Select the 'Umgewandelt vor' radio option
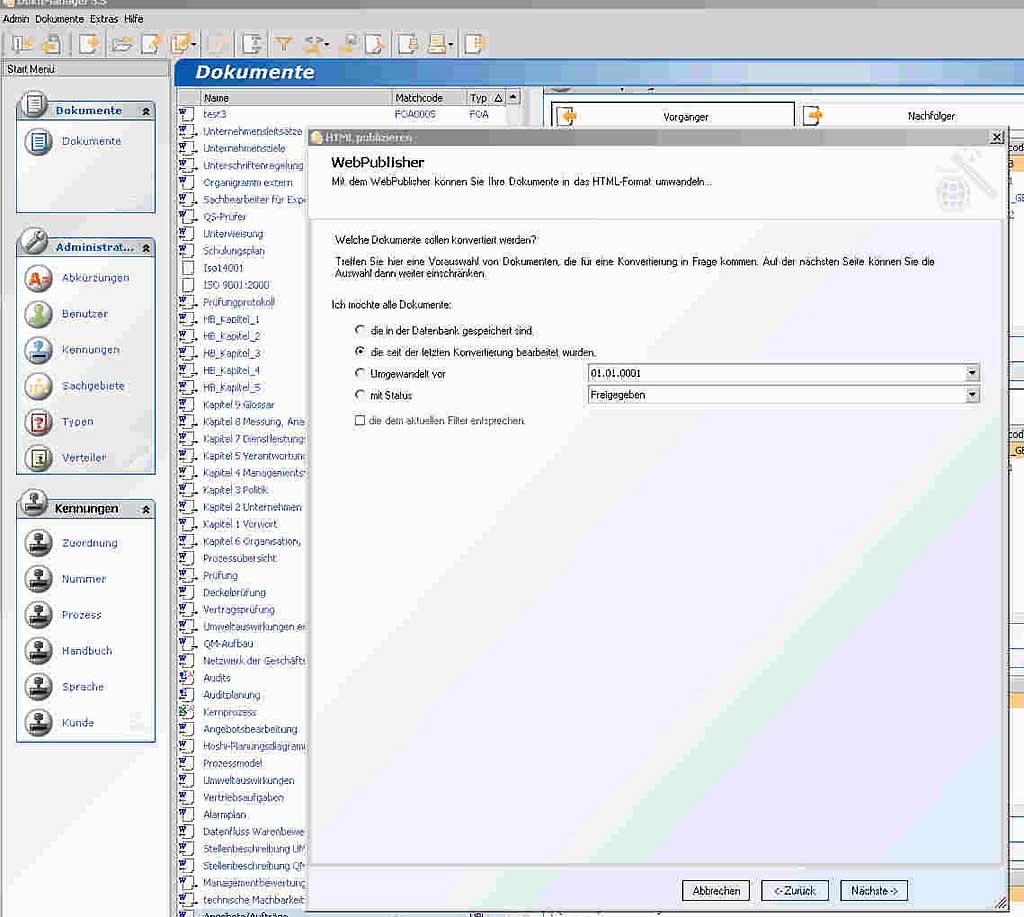This screenshot has width=1024, height=917. pos(360,373)
